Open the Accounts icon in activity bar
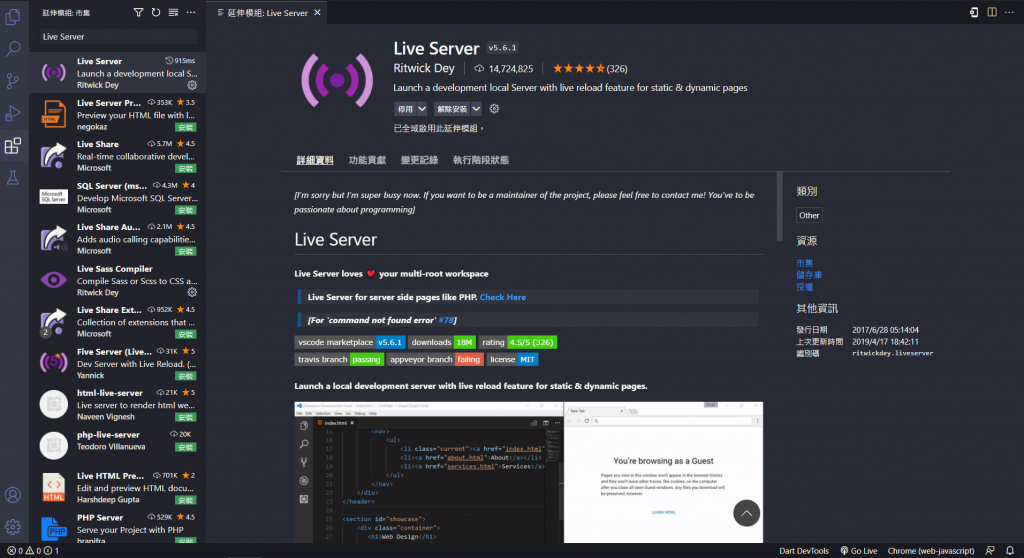 coord(13,495)
